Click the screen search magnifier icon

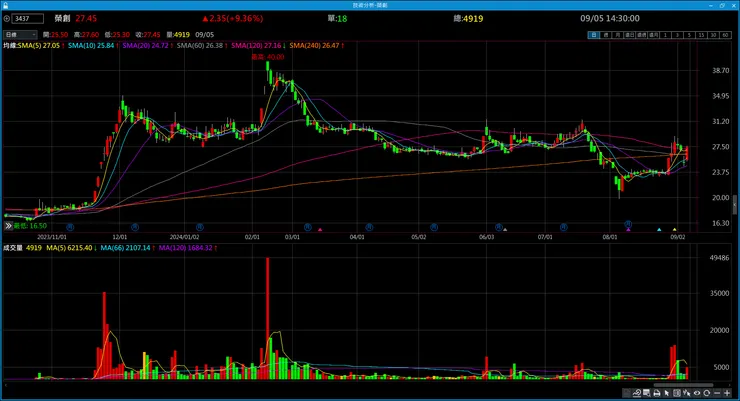coord(647,393)
